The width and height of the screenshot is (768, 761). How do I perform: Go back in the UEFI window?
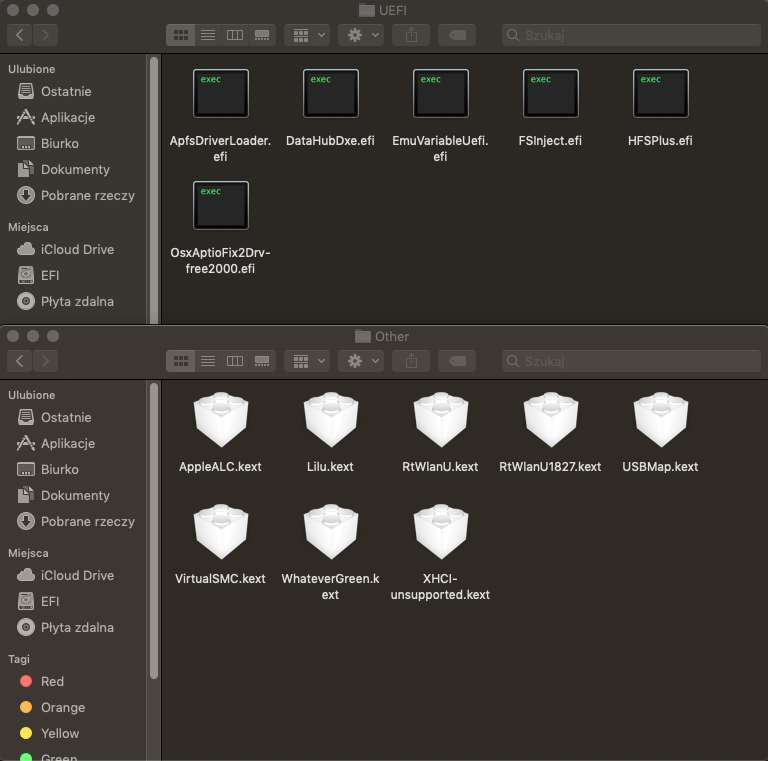click(20, 35)
